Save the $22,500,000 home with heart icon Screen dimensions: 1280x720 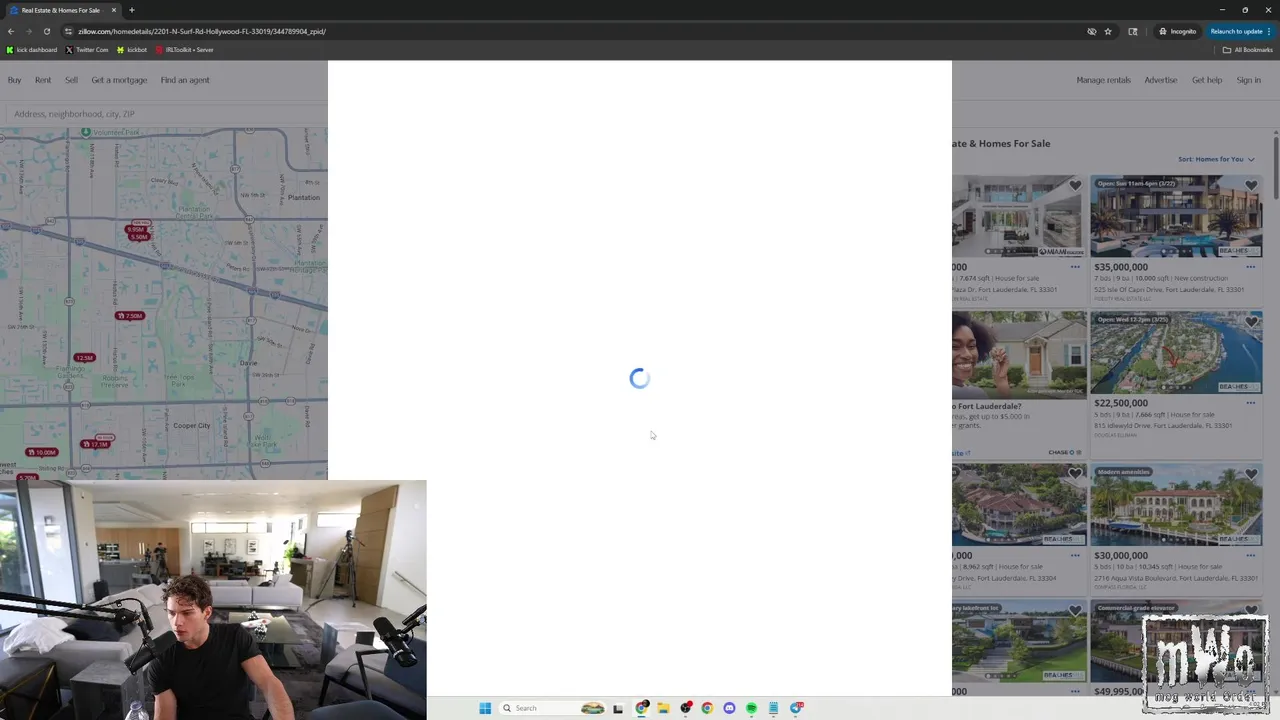1251,322
